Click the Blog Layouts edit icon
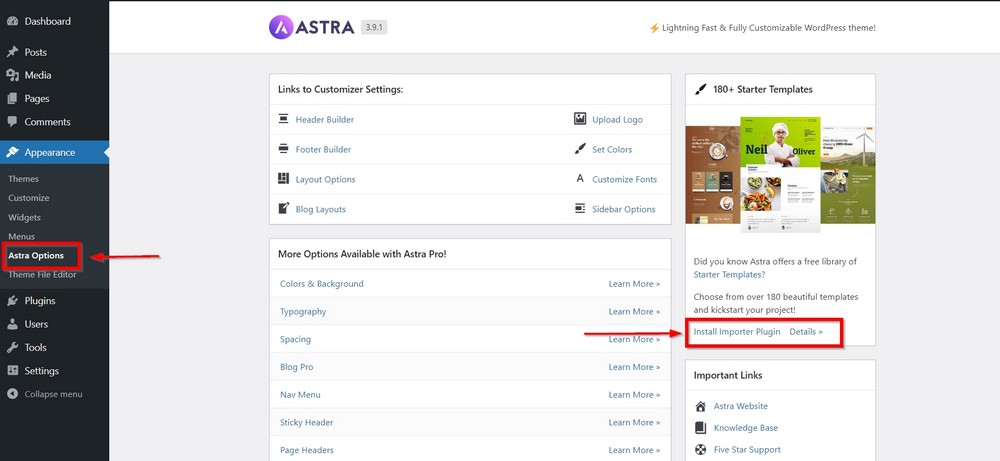The height and width of the screenshot is (461, 1000). (284, 209)
